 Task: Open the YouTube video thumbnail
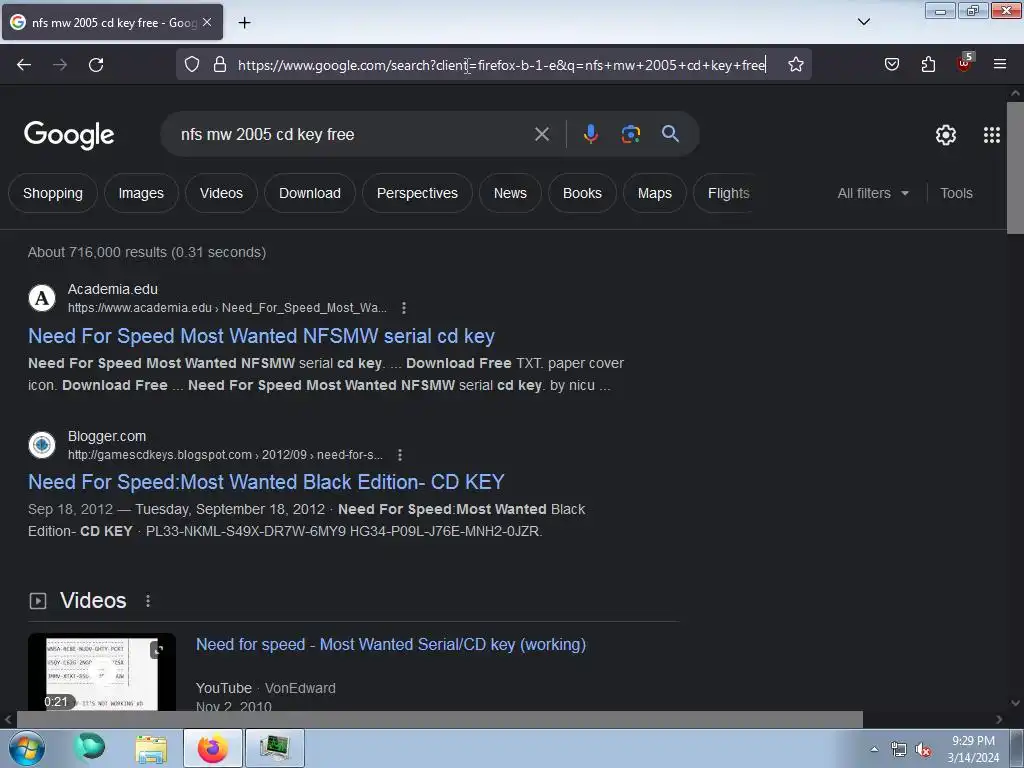pyautogui.click(x=102, y=672)
